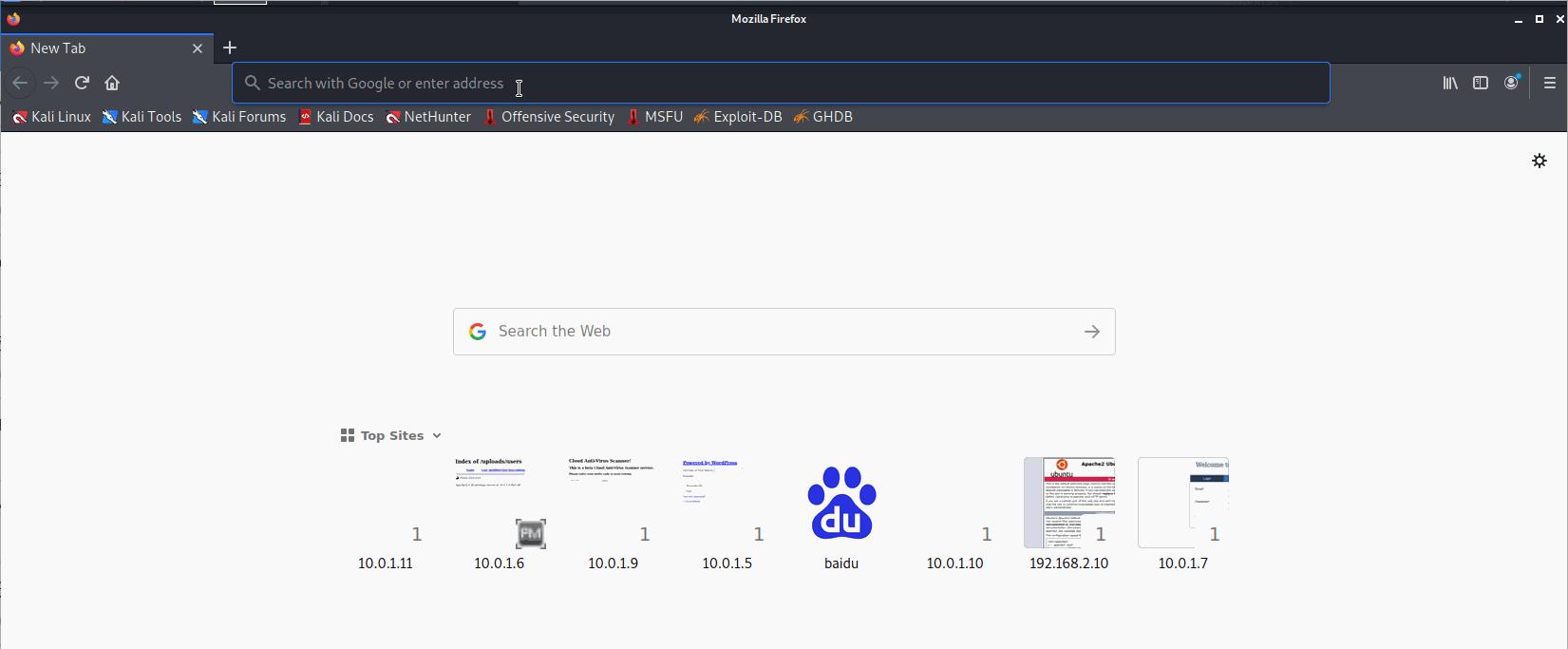Screen dimensions: 1568x649
Task: Open Offensive Security bookmark
Action: pyautogui.click(x=549, y=117)
